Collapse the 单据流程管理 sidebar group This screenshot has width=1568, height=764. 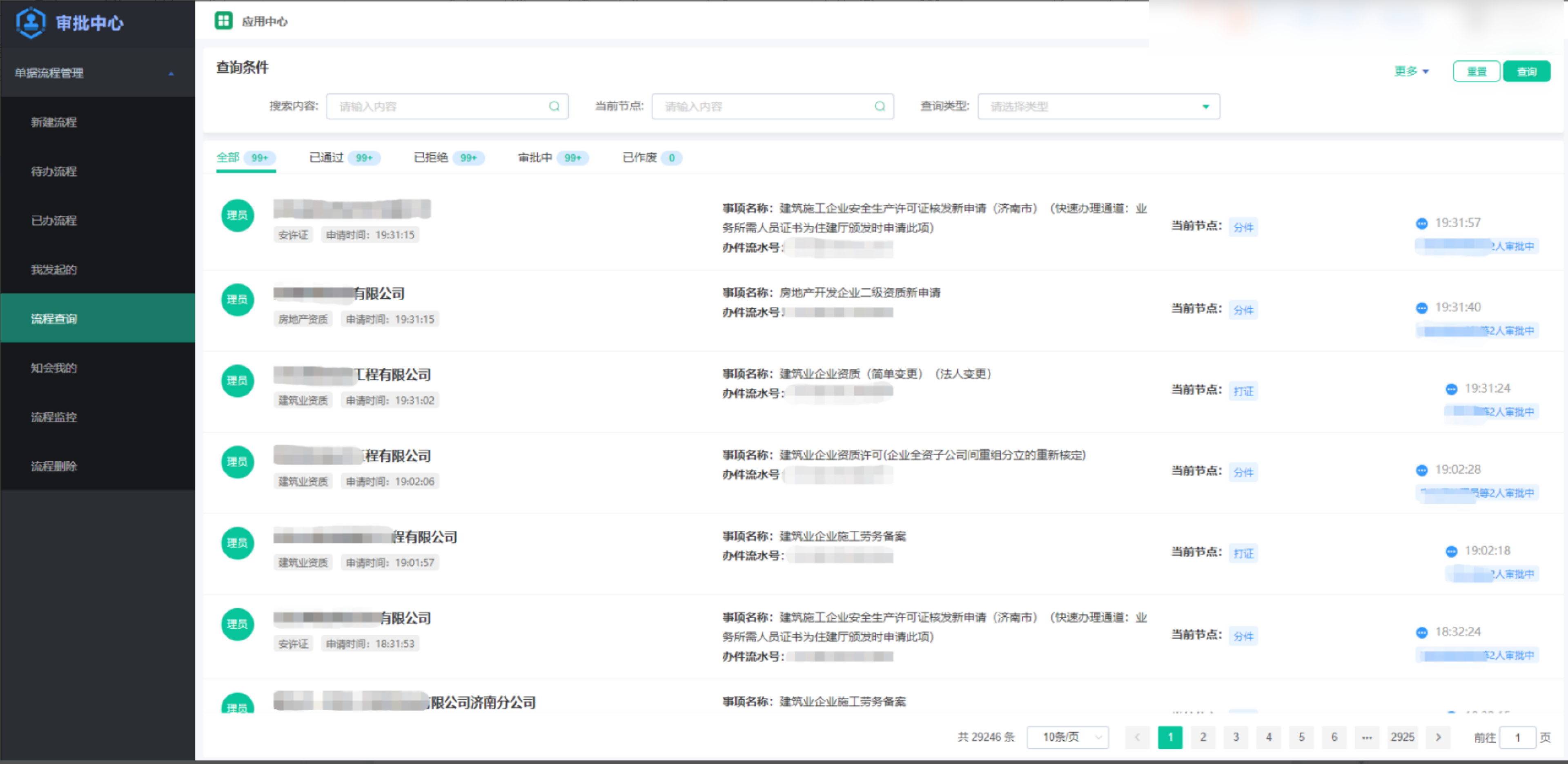pos(171,73)
